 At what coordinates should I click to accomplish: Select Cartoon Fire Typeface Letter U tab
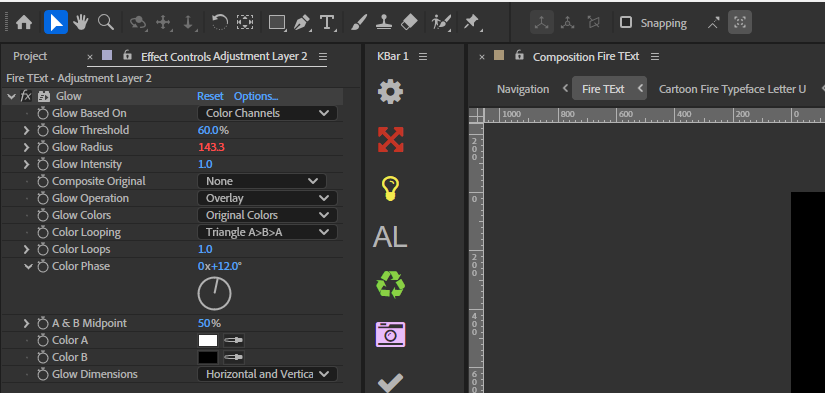732,89
